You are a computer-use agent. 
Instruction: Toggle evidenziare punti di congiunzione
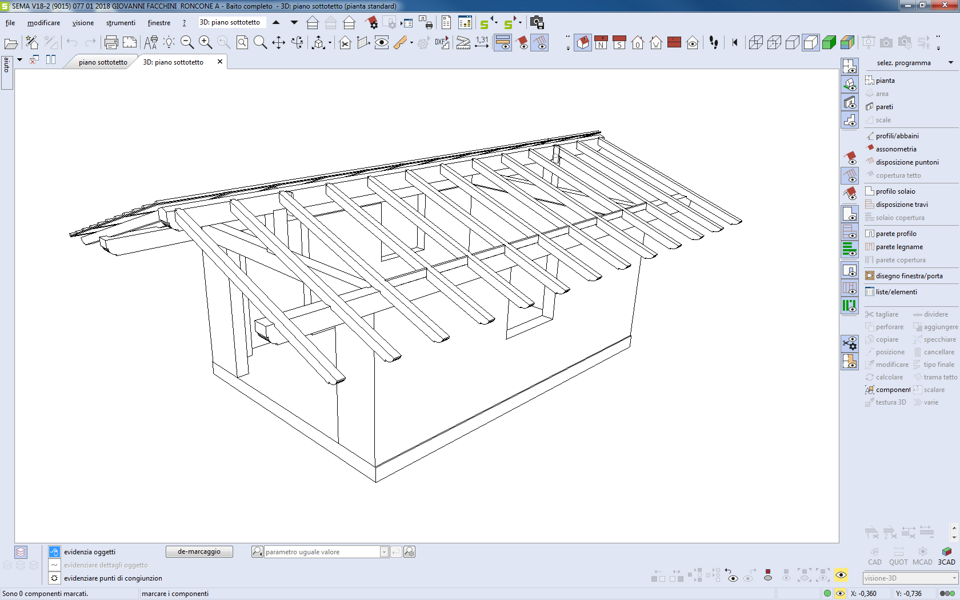[55, 578]
